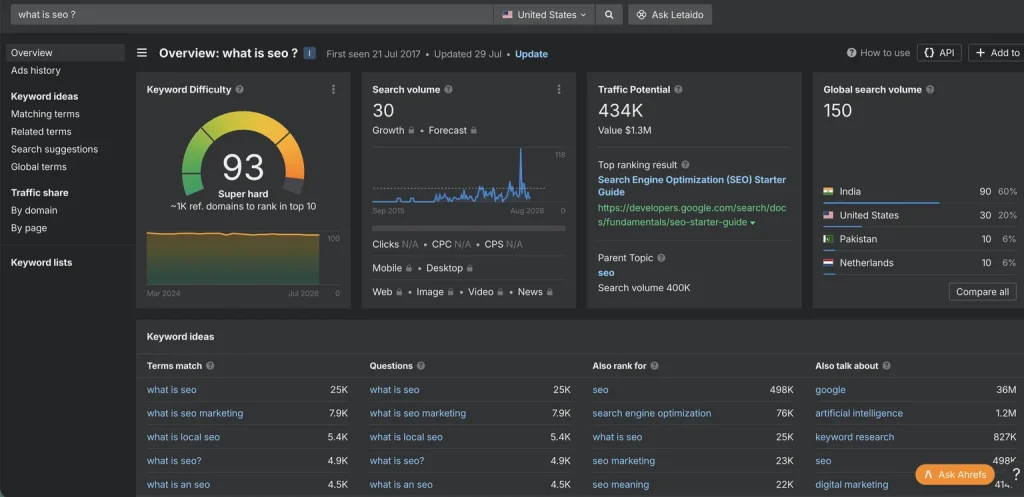Click the lock icon next to Image
The width and height of the screenshot is (1024, 497).
coord(451,292)
